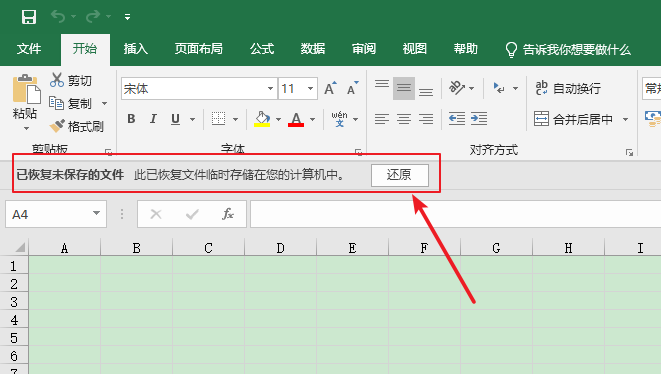Click the text orientation icon
Screen dimensions: 661x374
point(457,88)
